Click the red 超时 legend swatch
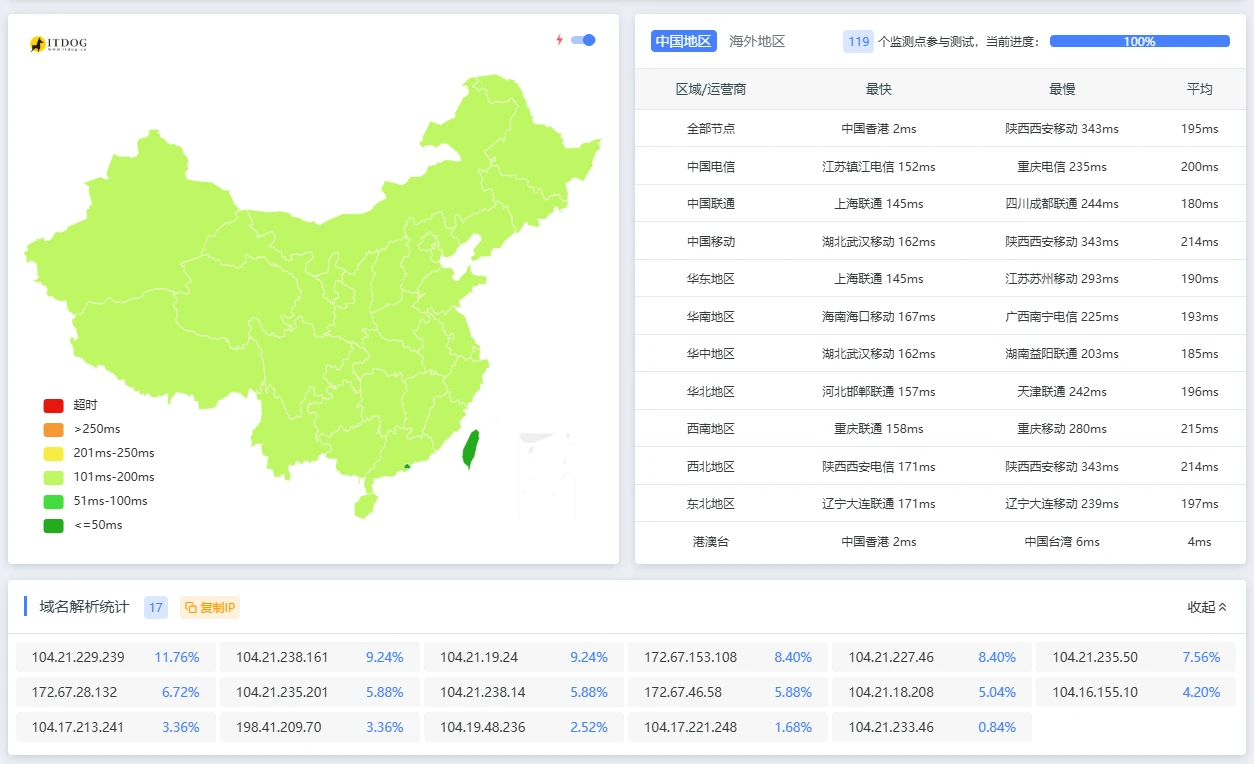The image size is (1254, 764). (53, 405)
